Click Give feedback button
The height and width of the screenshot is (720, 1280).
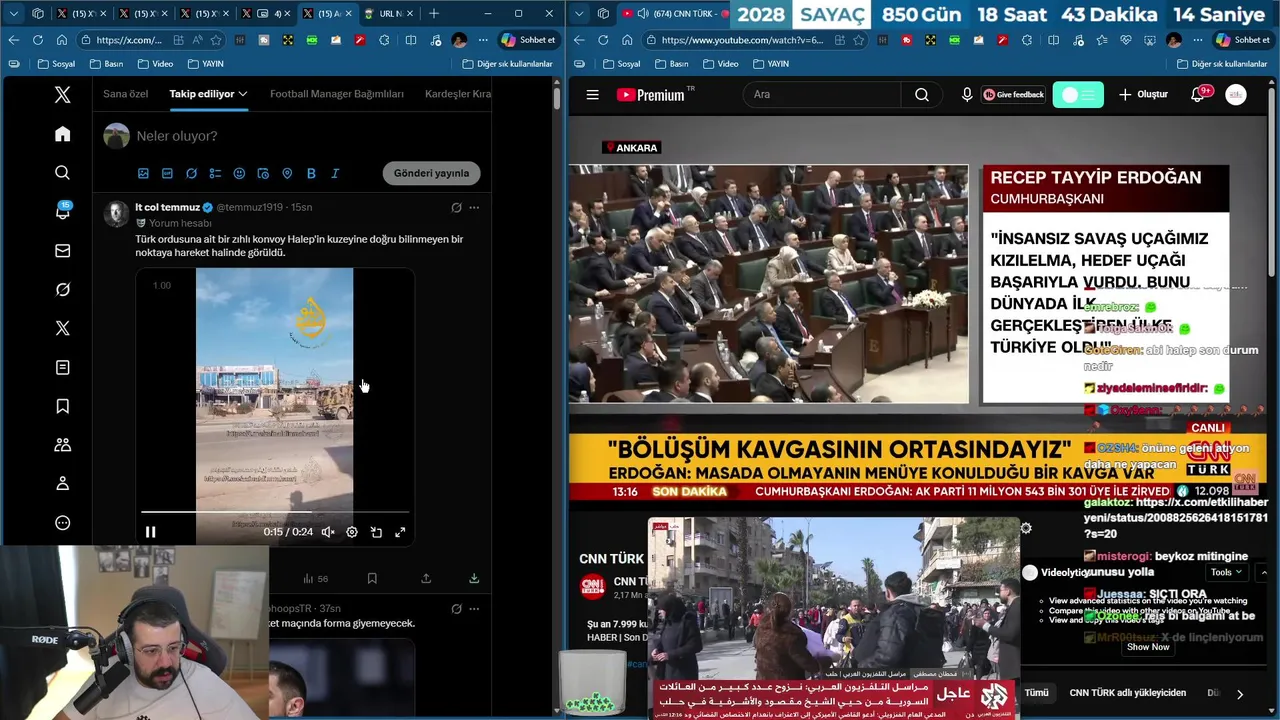(x=1013, y=95)
